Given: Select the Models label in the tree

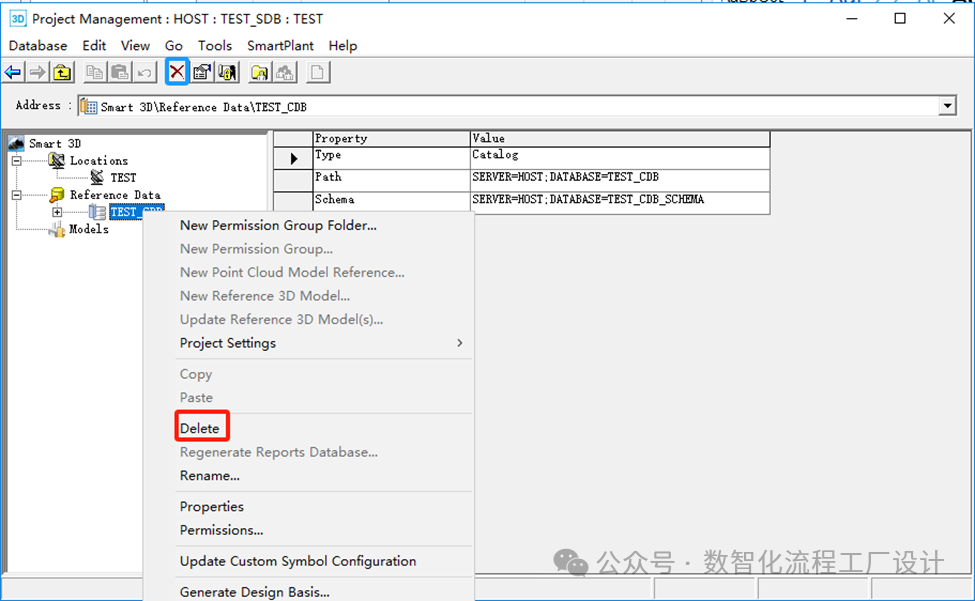Looking at the screenshot, I should (x=89, y=229).
